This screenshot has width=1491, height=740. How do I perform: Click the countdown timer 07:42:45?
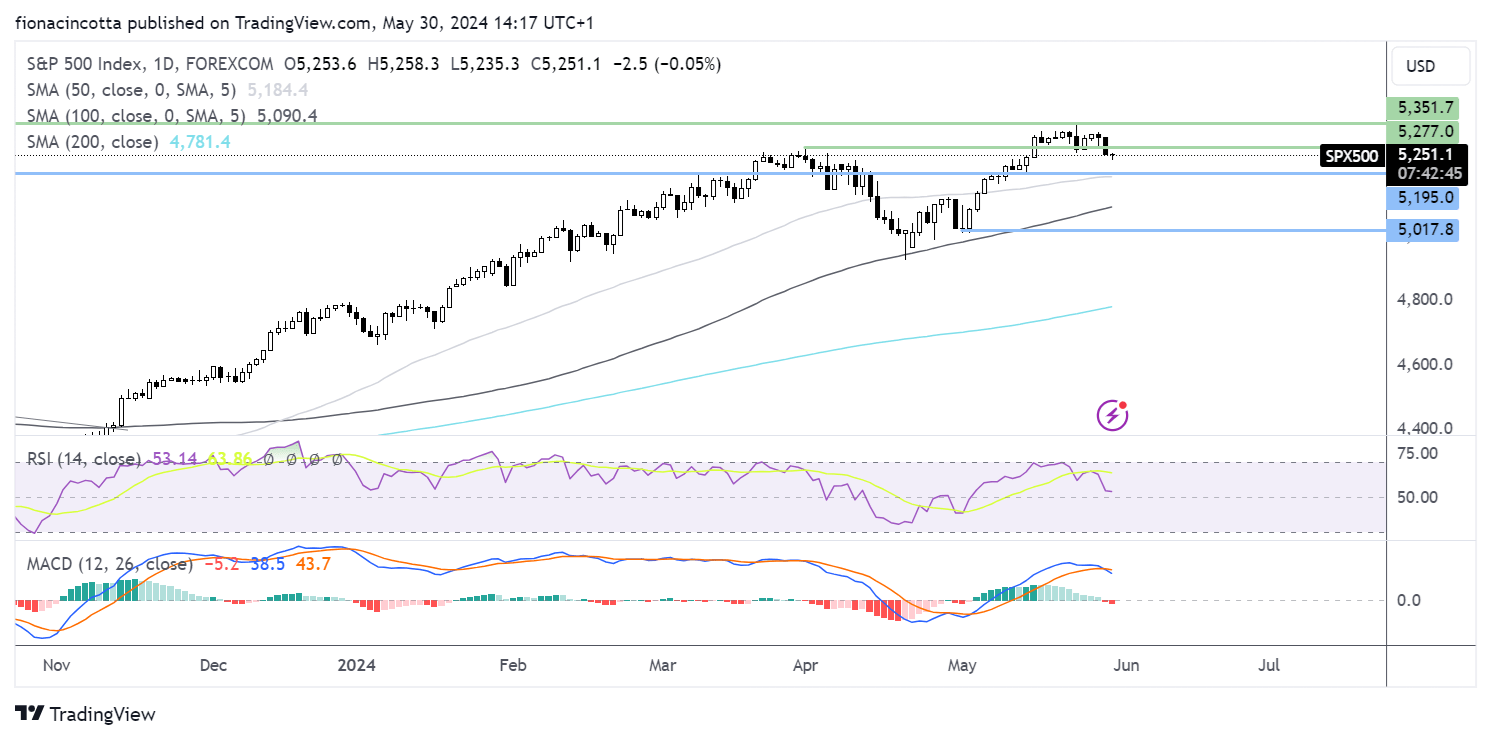coord(1430,173)
